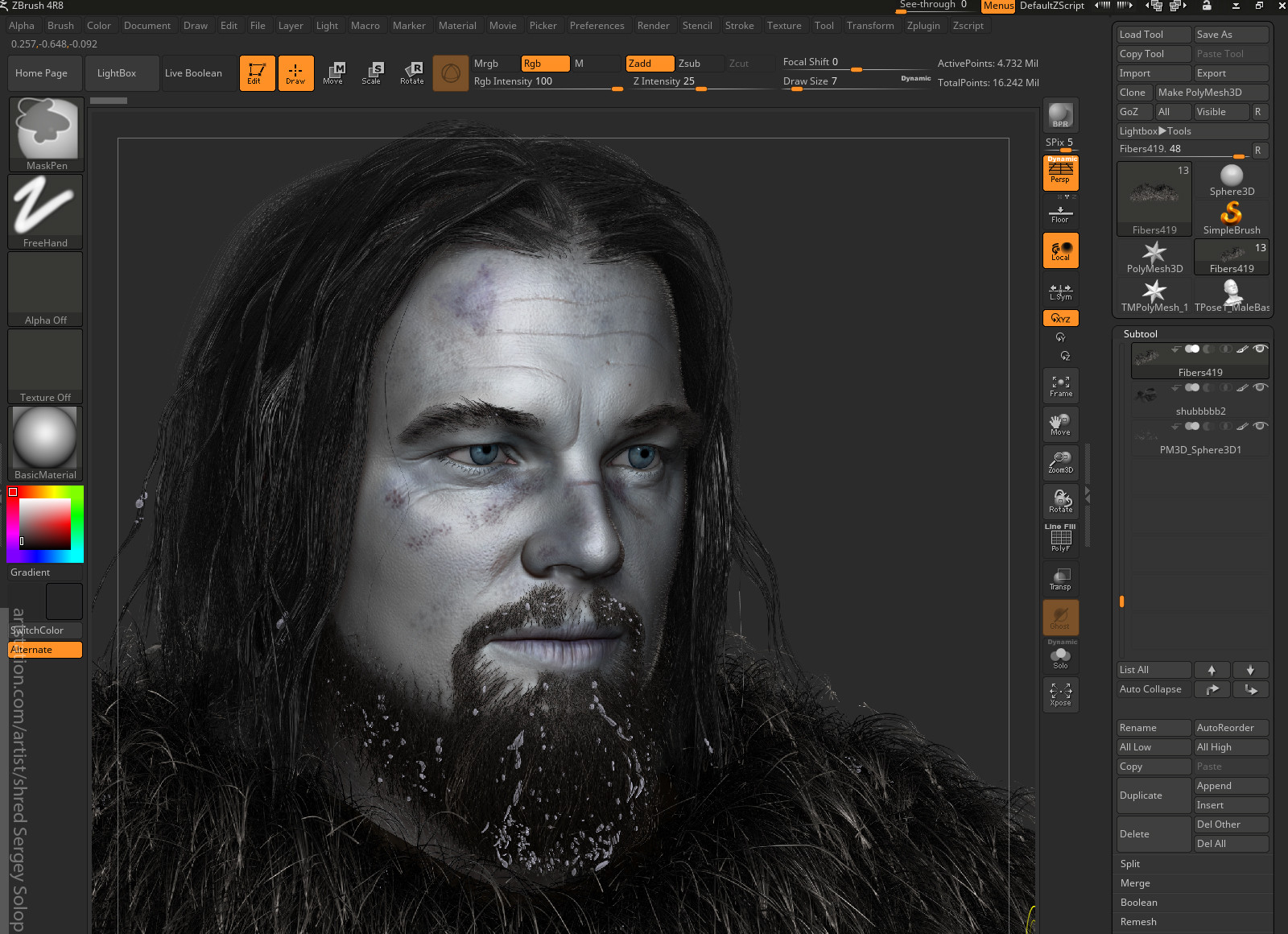Click the Xpose button
Image resolution: width=1288 pixels, height=934 pixels.
[1060, 694]
